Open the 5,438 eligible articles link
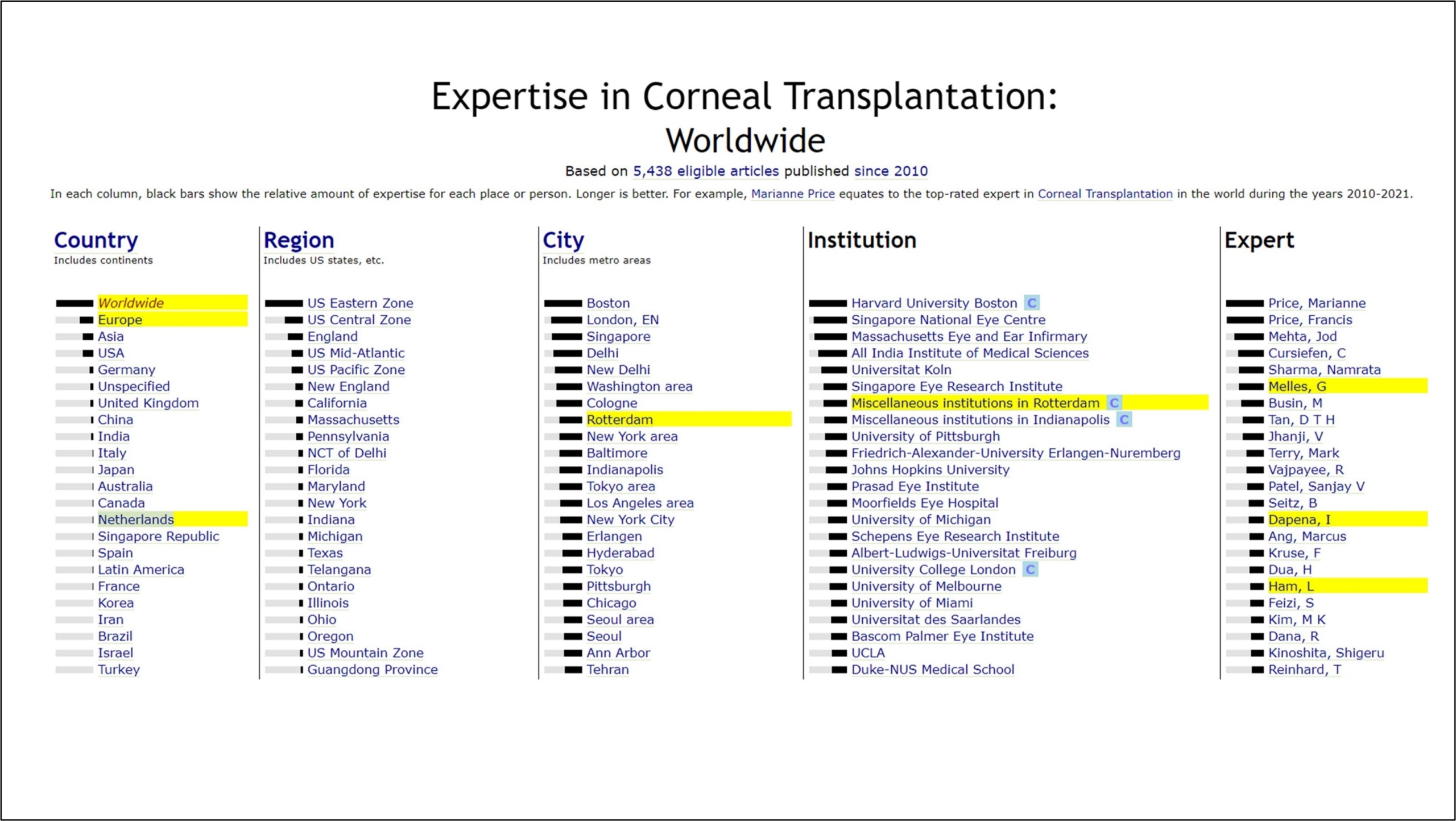The height and width of the screenshot is (821, 1456). click(706, 171)
